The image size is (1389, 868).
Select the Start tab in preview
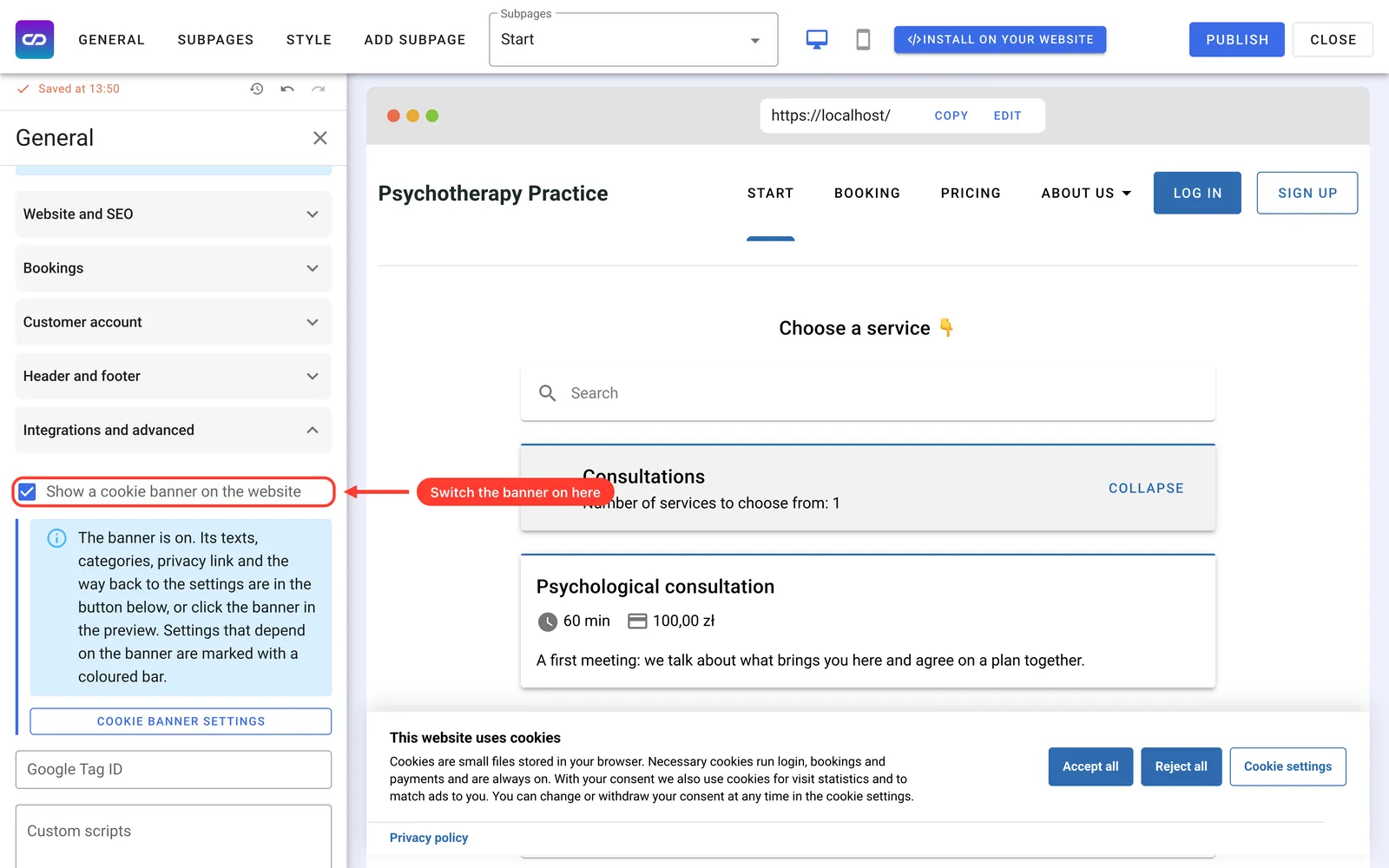(x=771, y=194)
